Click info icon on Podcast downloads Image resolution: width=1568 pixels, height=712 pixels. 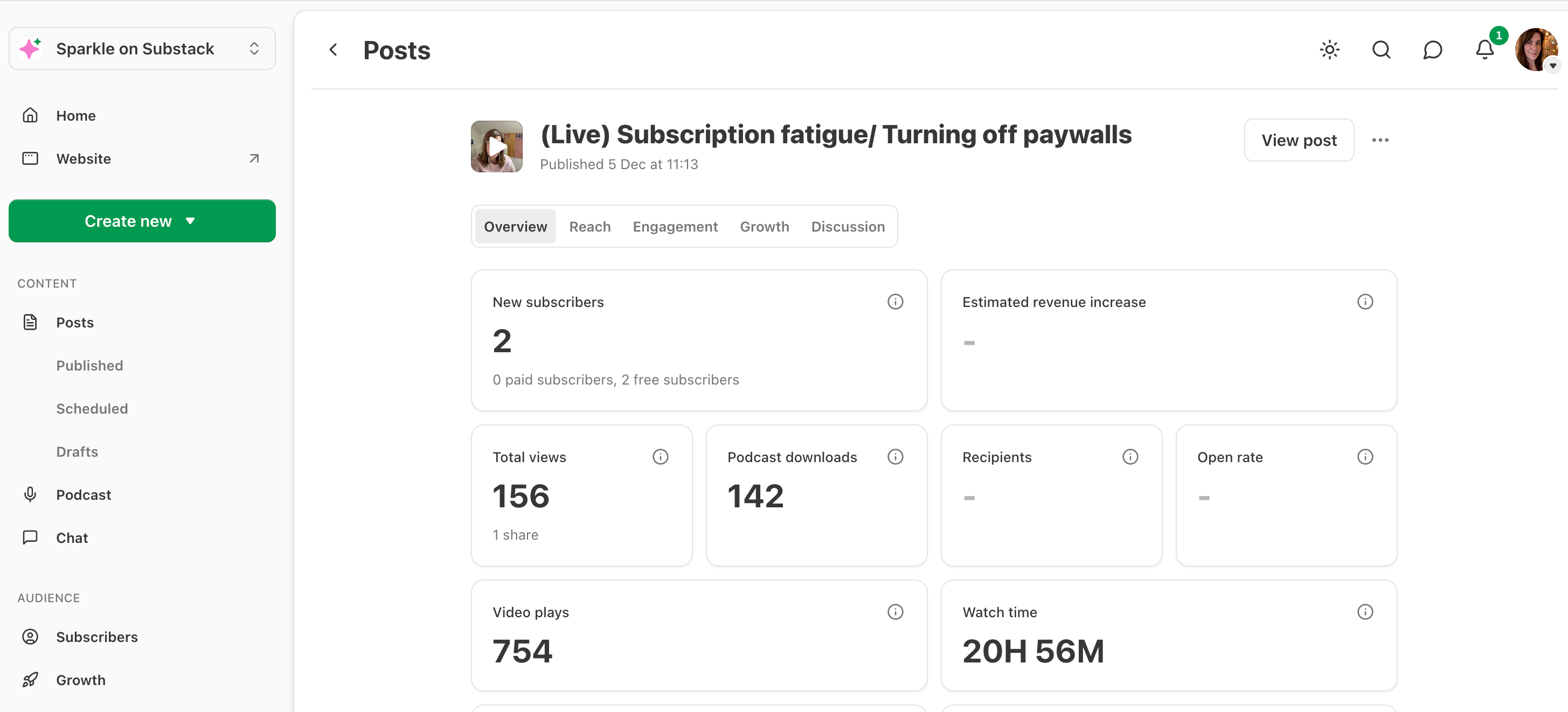pyautogui.click(x=895, y=456)
